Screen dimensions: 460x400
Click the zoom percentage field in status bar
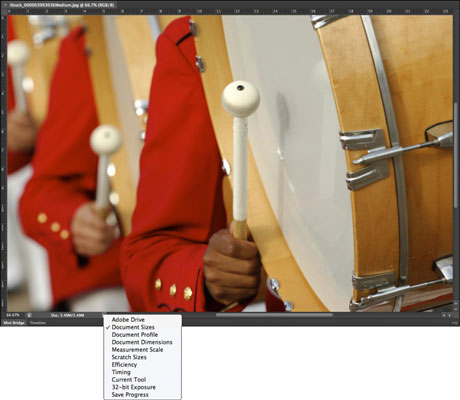pos(13,315)
